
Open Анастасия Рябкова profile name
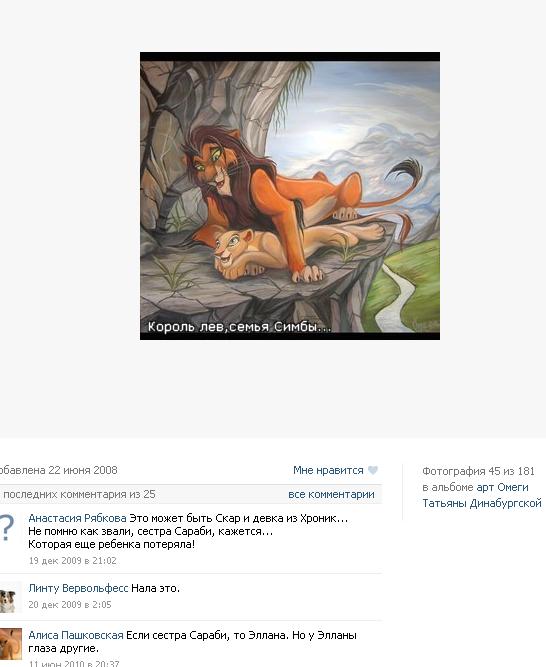coord(77,518)
